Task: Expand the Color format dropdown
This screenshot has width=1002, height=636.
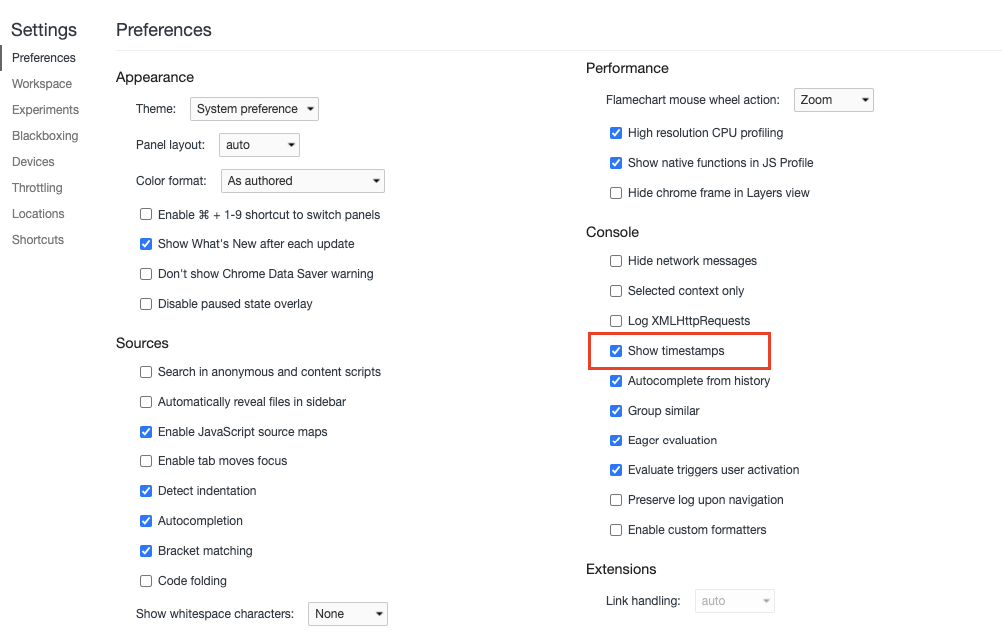Action: click(302, 181)
